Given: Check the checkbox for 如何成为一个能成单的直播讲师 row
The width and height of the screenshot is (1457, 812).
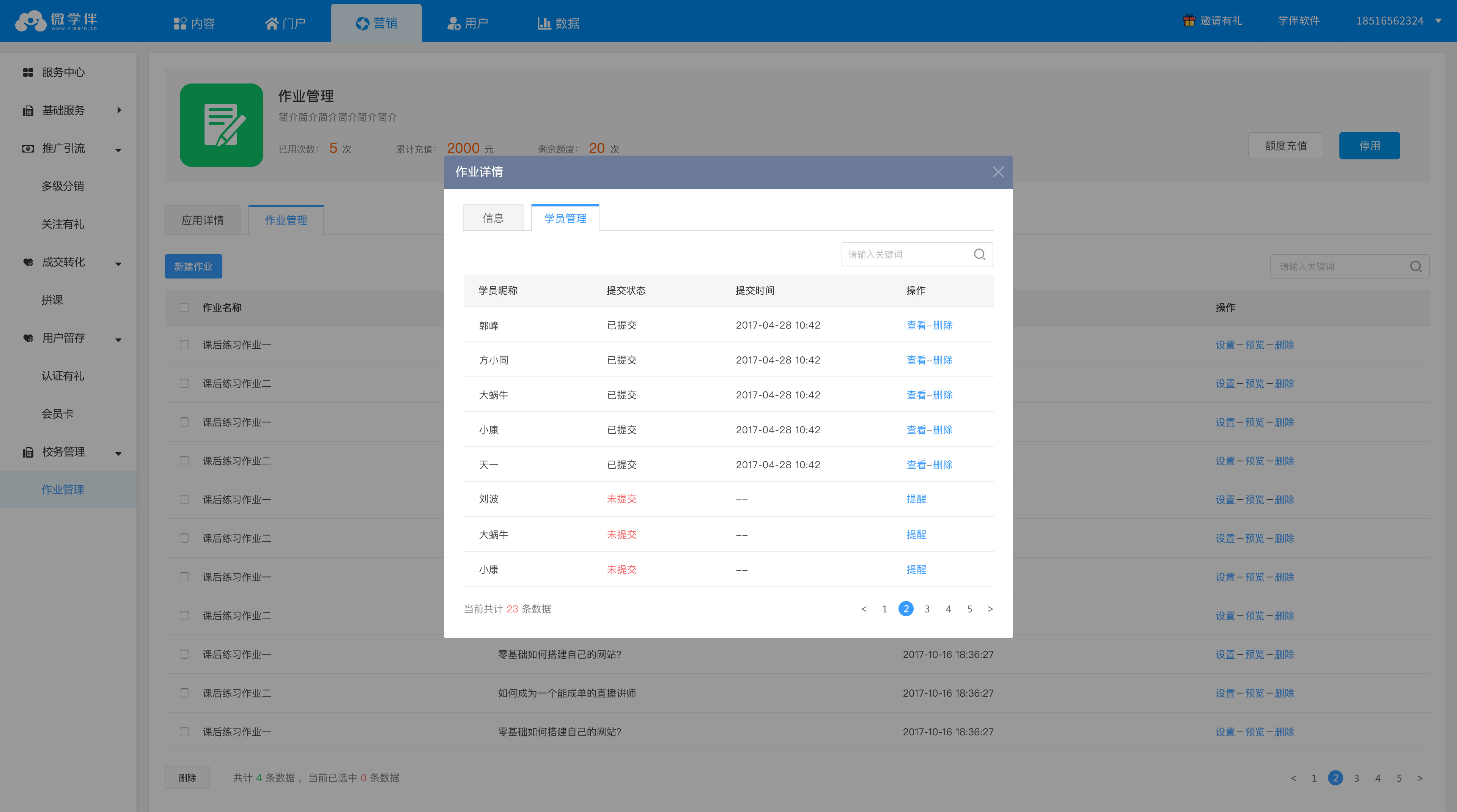Looking at the screenshot, I should (184, 693).
